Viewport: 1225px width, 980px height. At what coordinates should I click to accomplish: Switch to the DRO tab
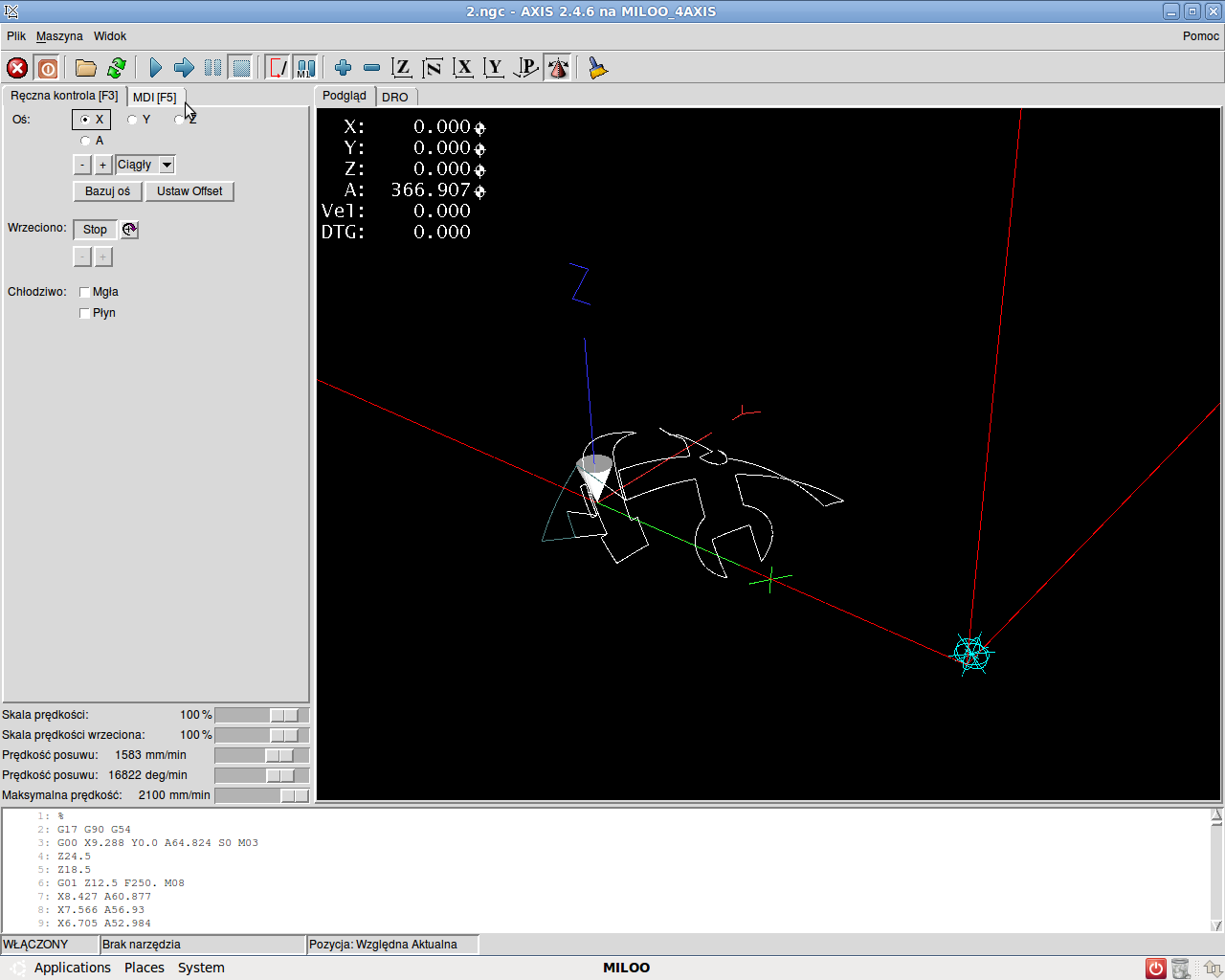(x=394, y=98)
